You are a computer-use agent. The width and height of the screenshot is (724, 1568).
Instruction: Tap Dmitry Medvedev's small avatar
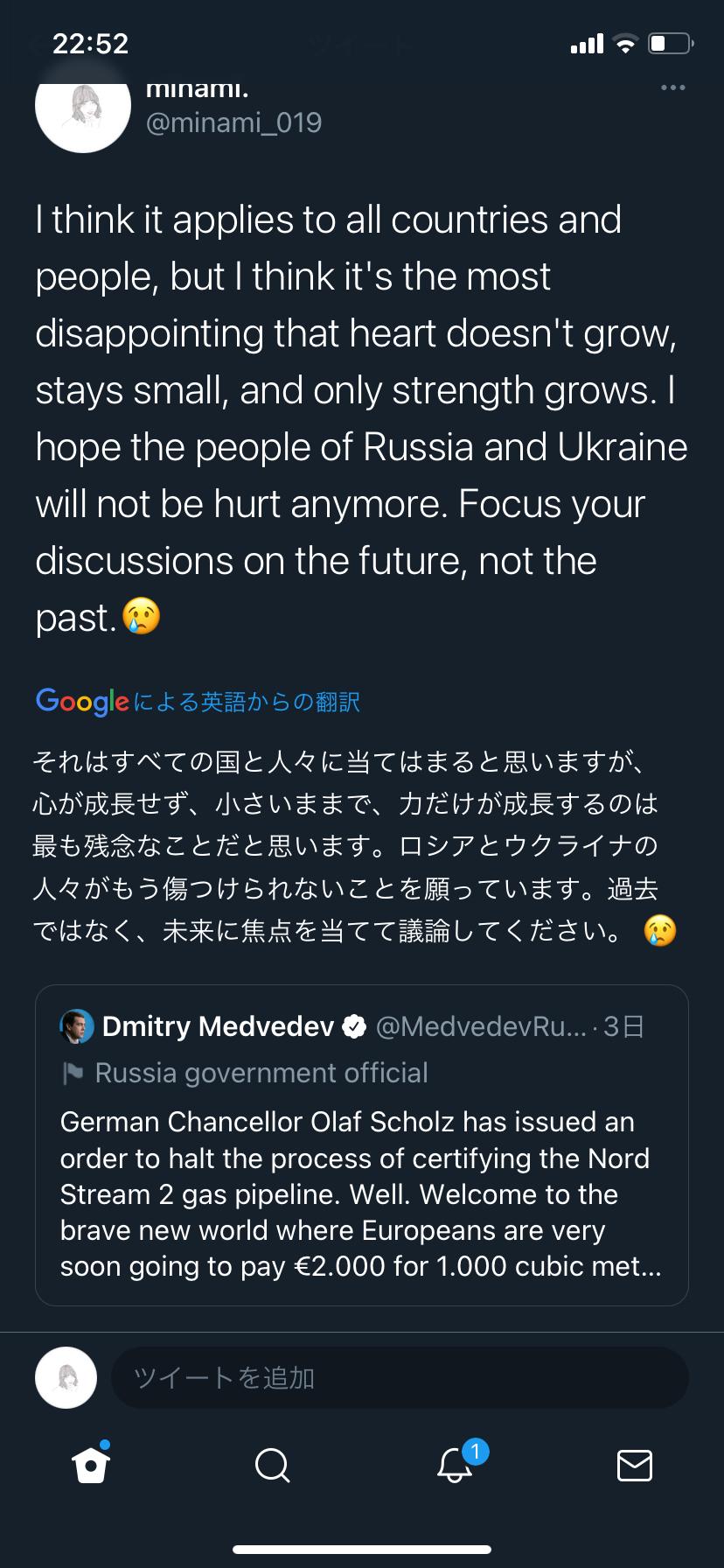point(77,1026)
